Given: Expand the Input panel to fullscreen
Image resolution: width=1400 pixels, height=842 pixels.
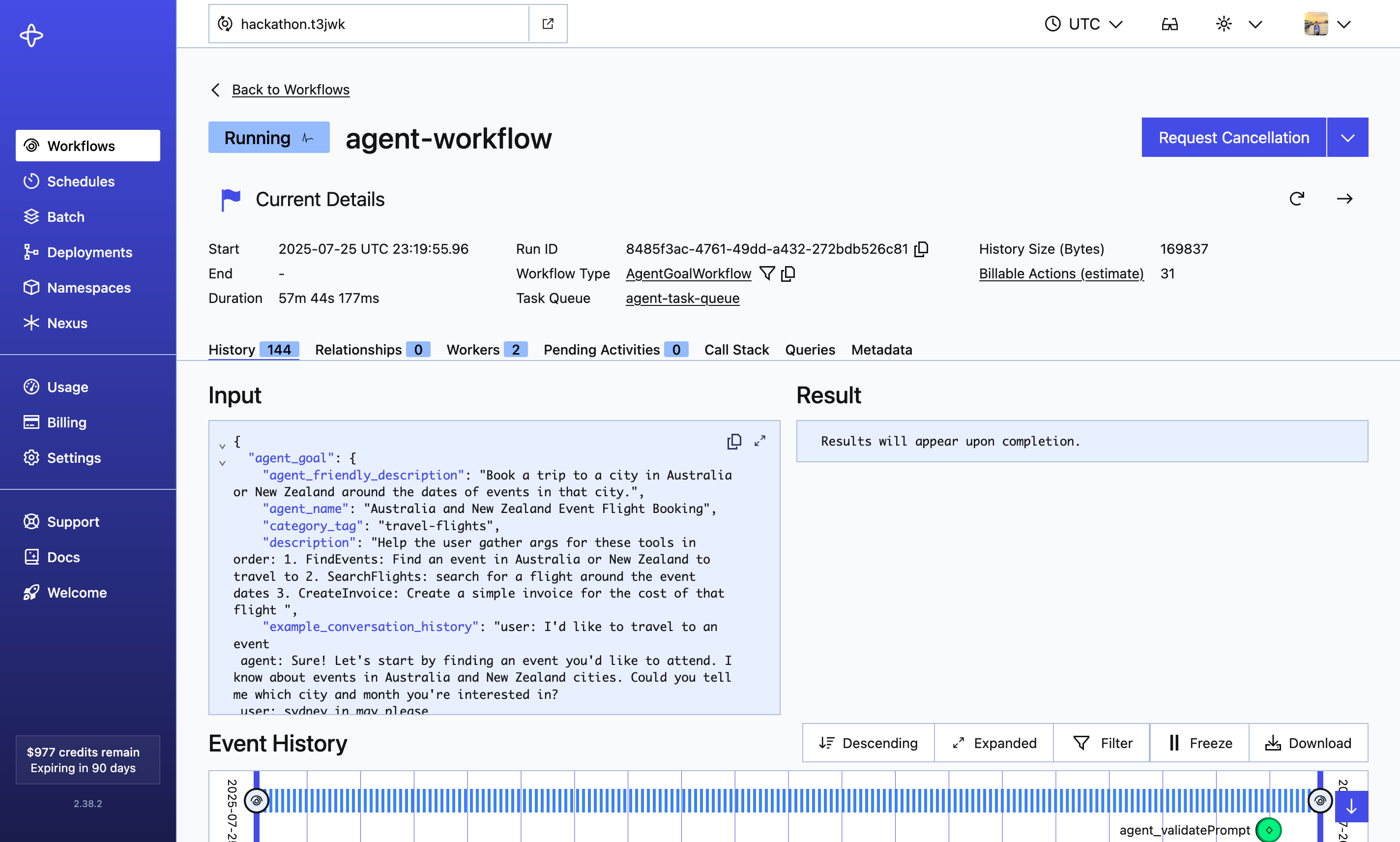Looking at the screenshot, I should point(760,441).
